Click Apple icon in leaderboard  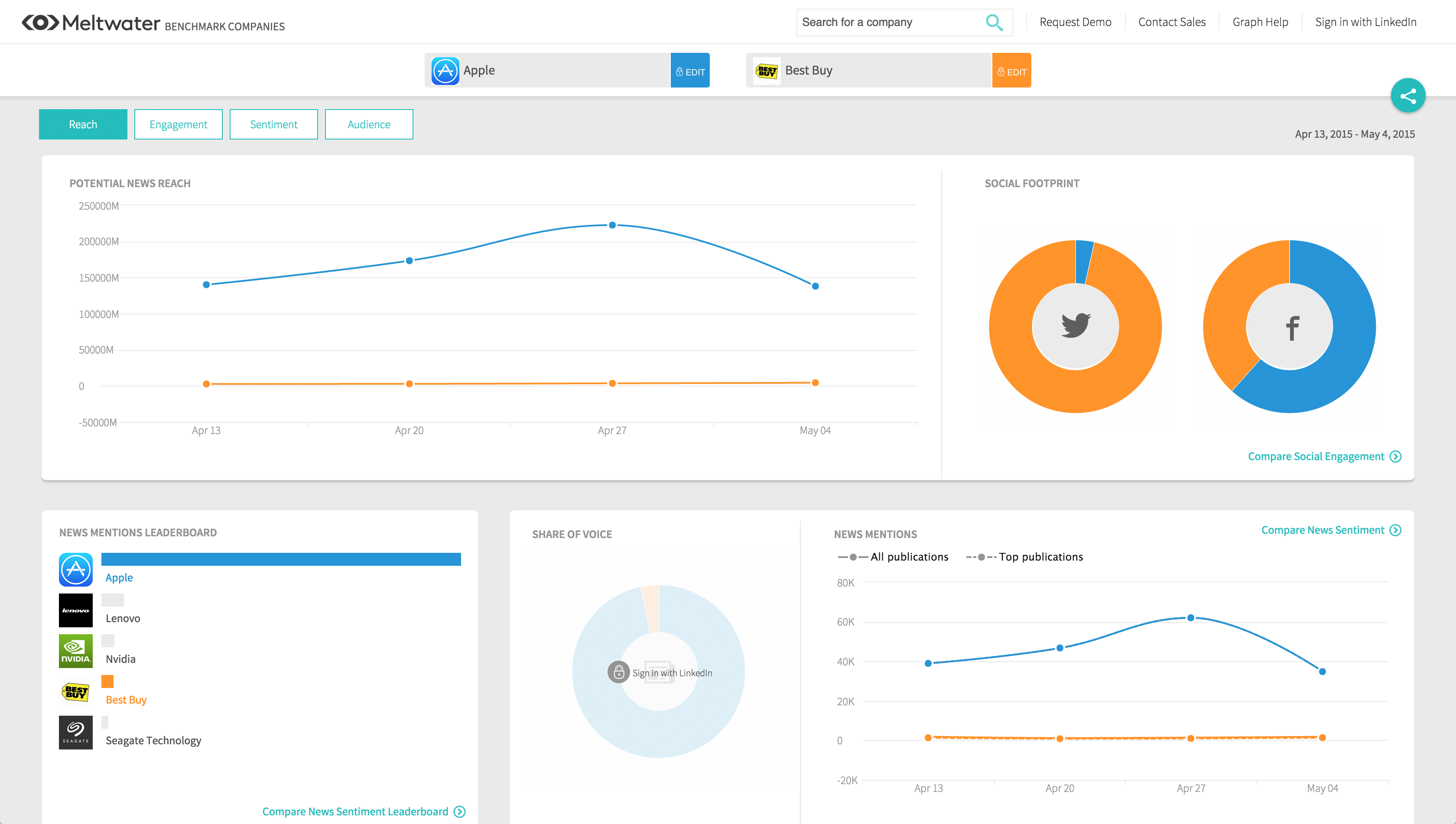click(76, 569)
